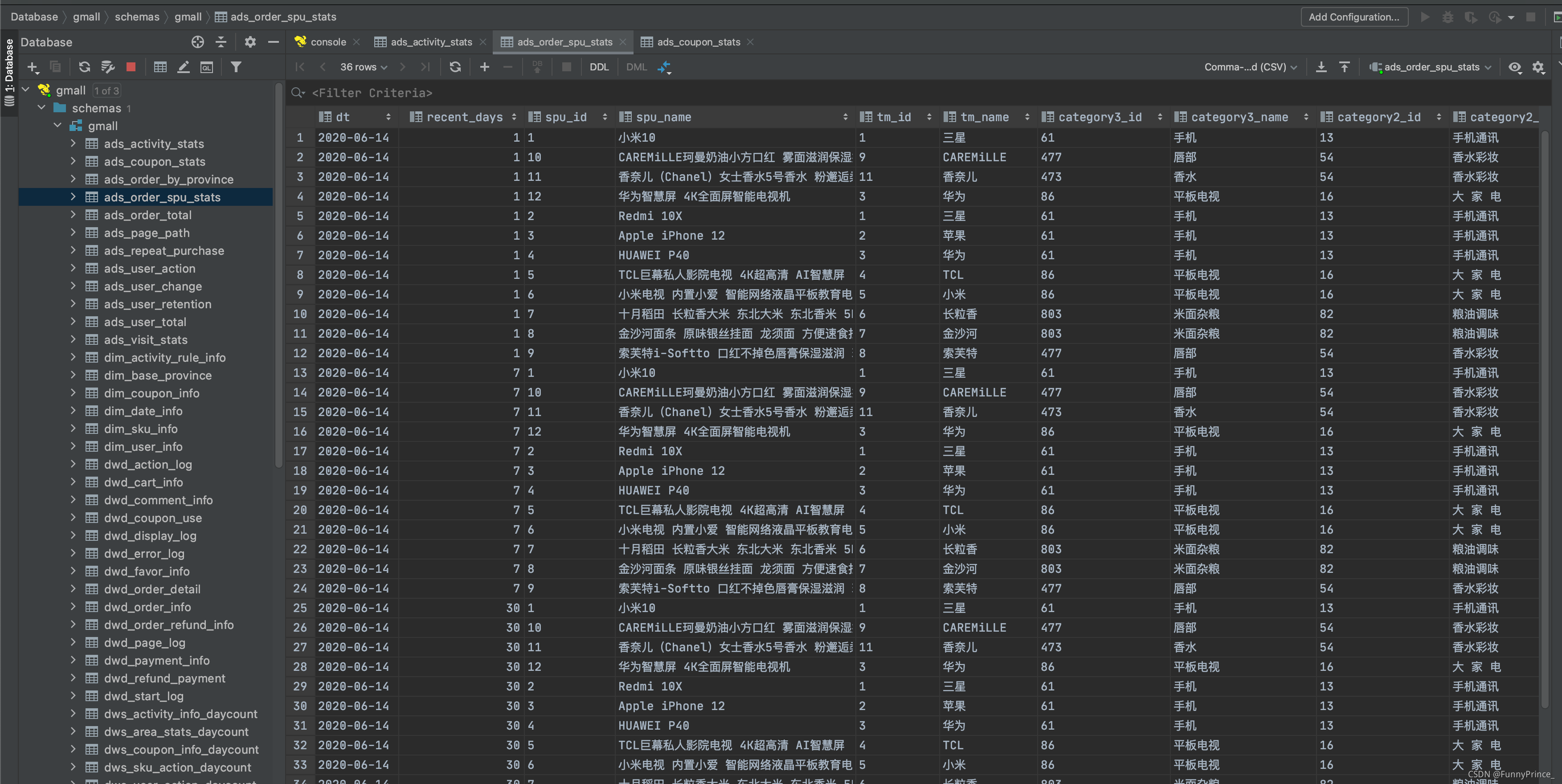The width and height of the screenshot is (1562, 784).
Task: Click the locate target icon in Database header
Action: pos(198,42)
